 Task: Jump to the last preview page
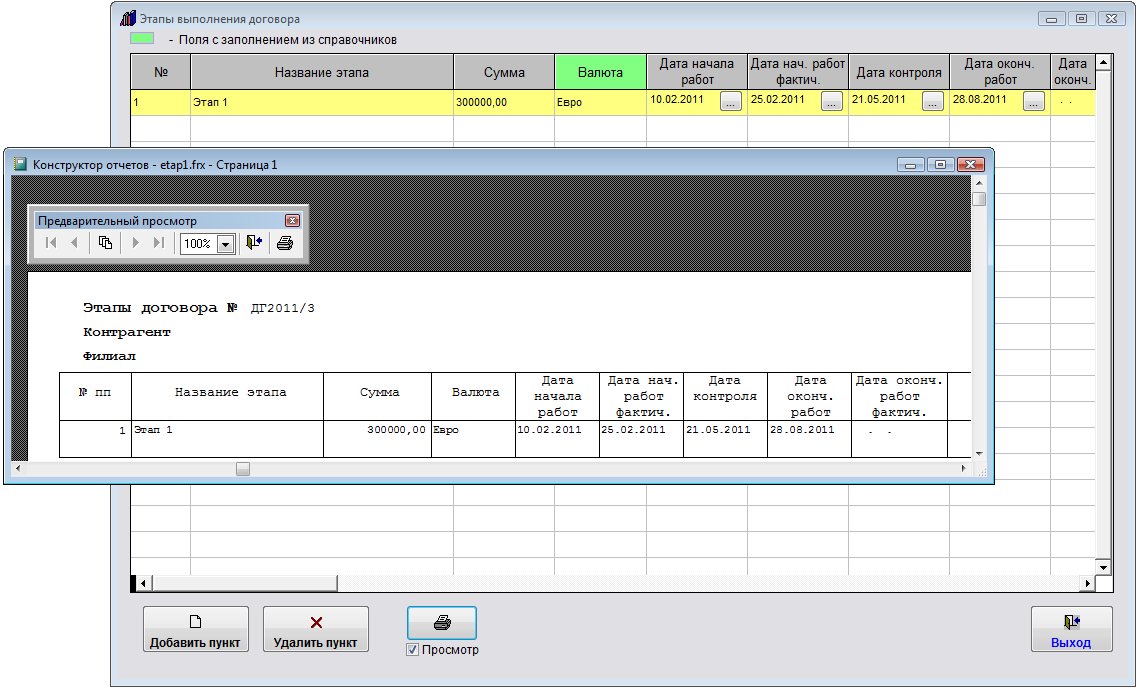pos(159,243)
